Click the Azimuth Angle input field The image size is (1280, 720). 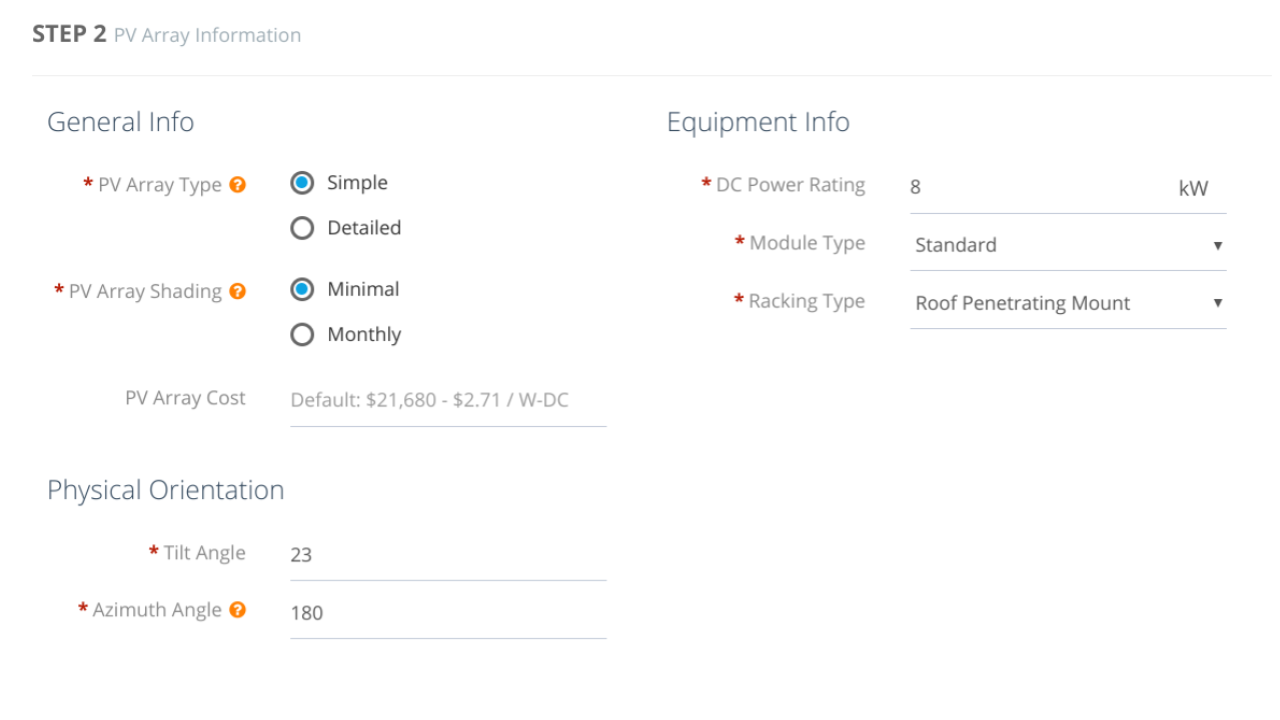(x=448, y=613)
